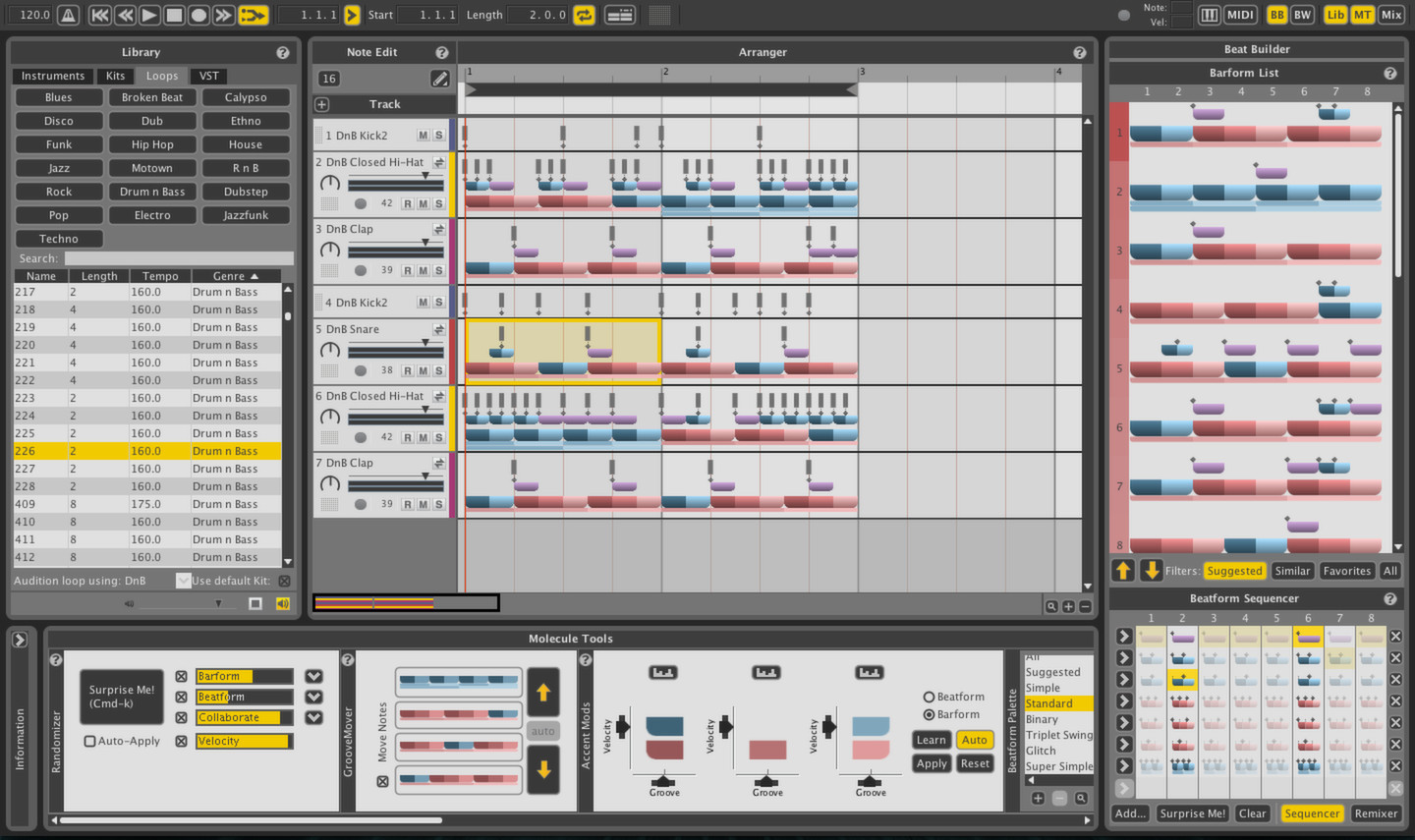The height and width of the screenshot is (840, 1415).
Task: Click the Surprise Me! button in Beat Builder
Action: pos(1192,813)
